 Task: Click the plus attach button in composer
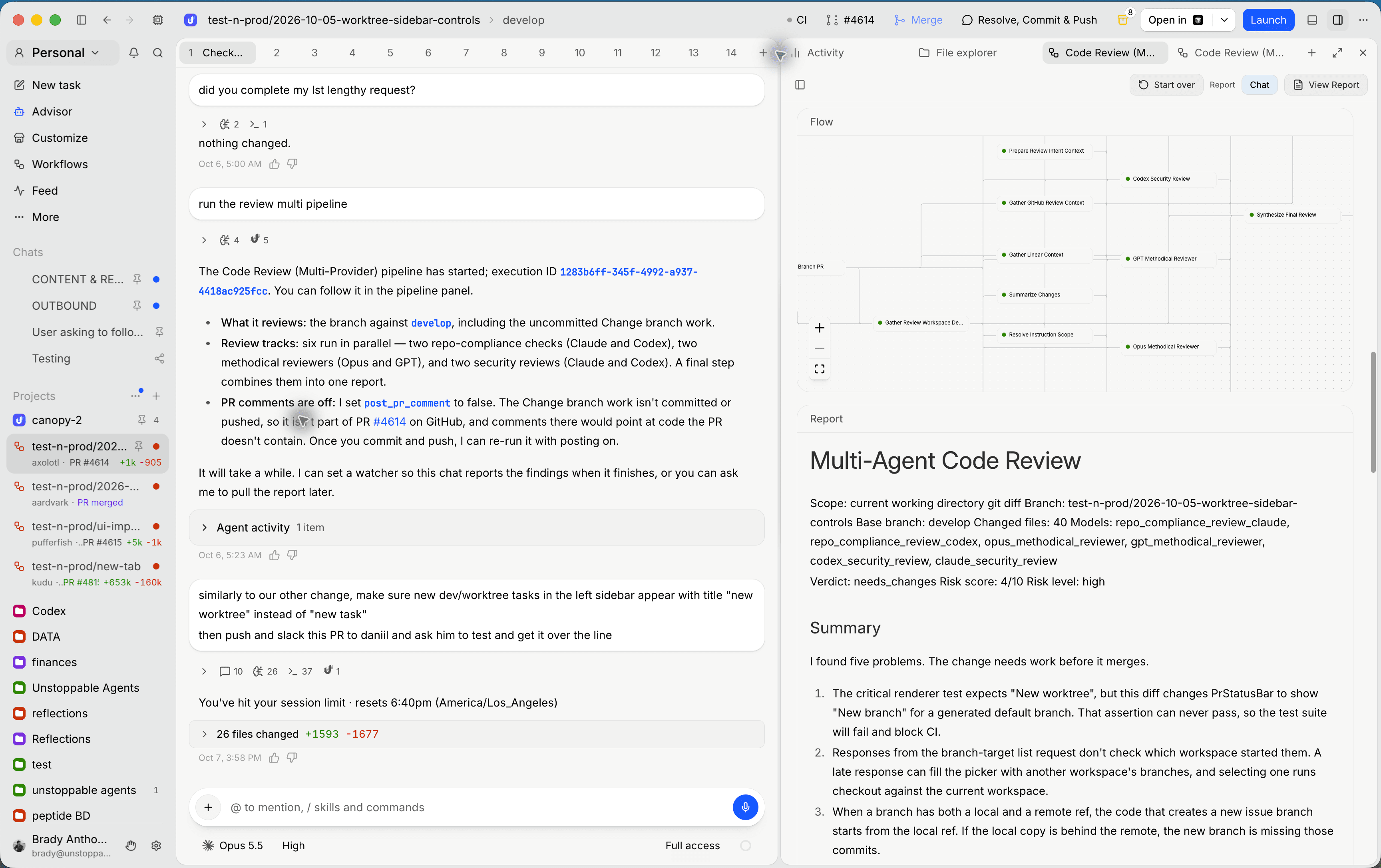click(208, 807)
